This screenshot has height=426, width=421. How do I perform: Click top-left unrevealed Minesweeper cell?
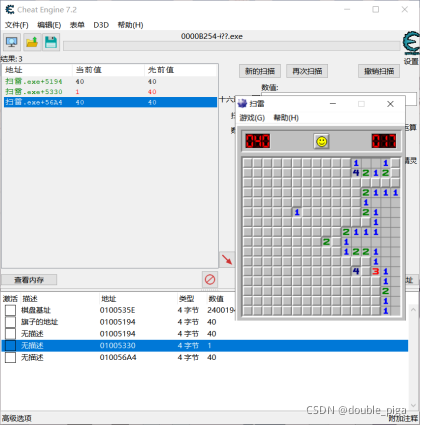247,163
